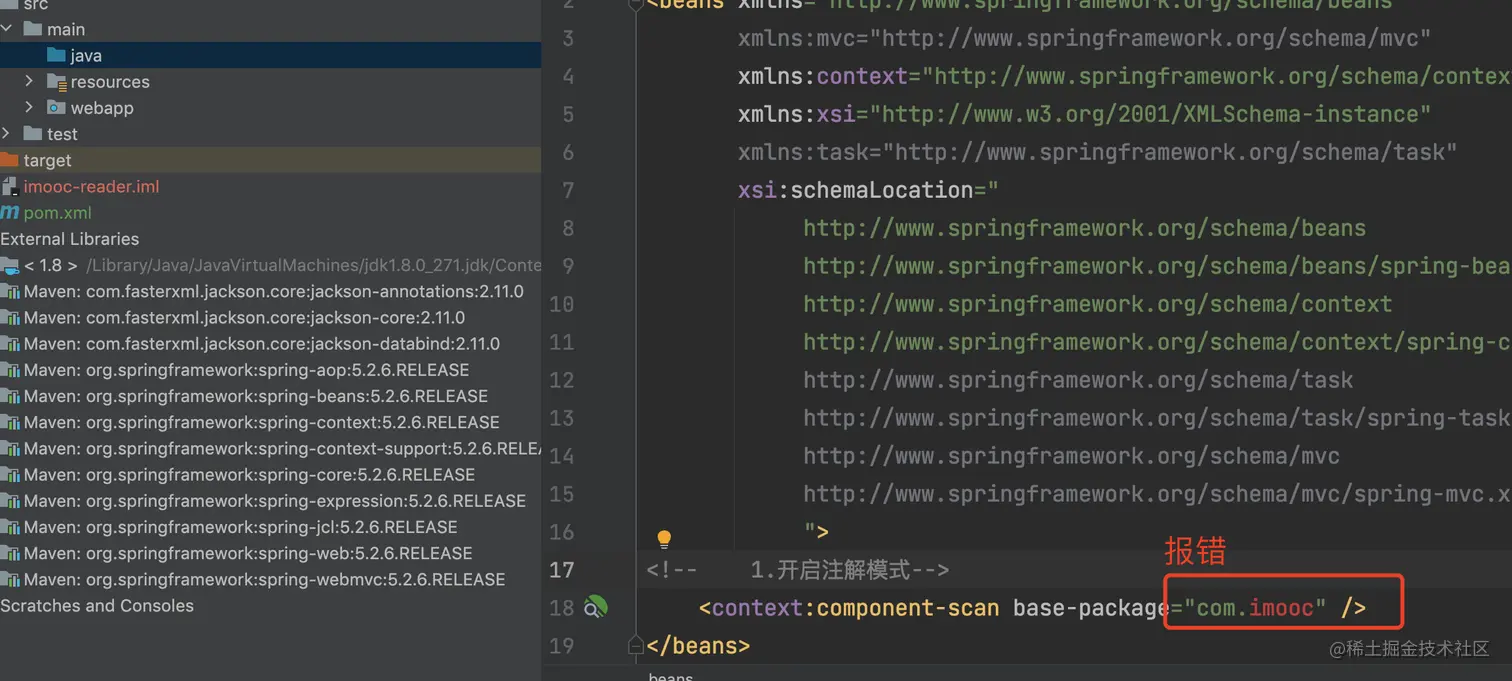Click the JDK 1.8 library icon
The width and height of the screenshot is (1512, 681).
(x=9, y=265)
